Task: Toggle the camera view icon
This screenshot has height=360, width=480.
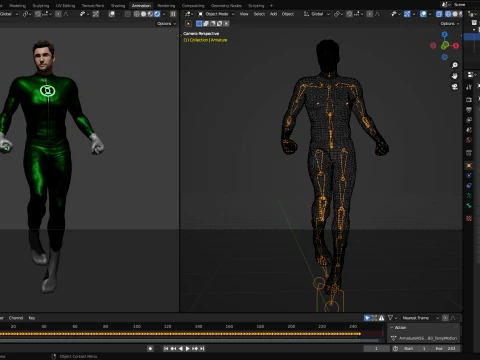Action: click(455, 87)
